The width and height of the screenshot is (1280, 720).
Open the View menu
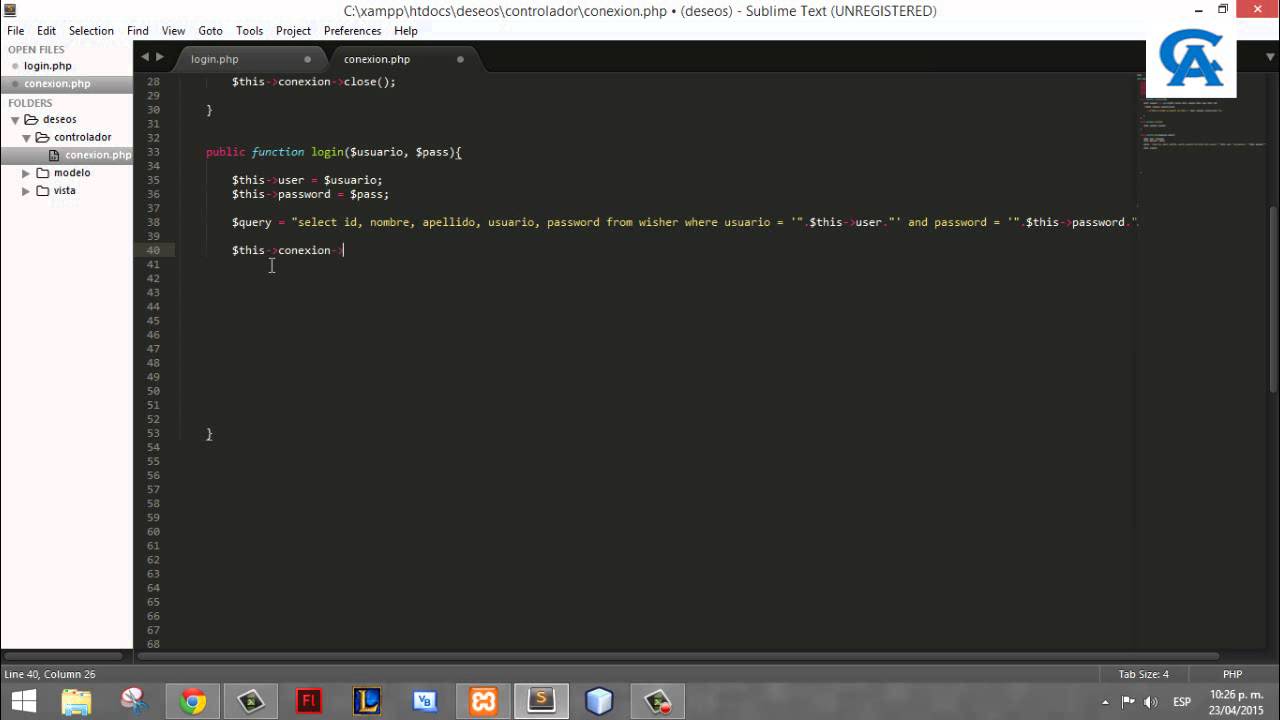pyautogui.click(x=173, y=31)
